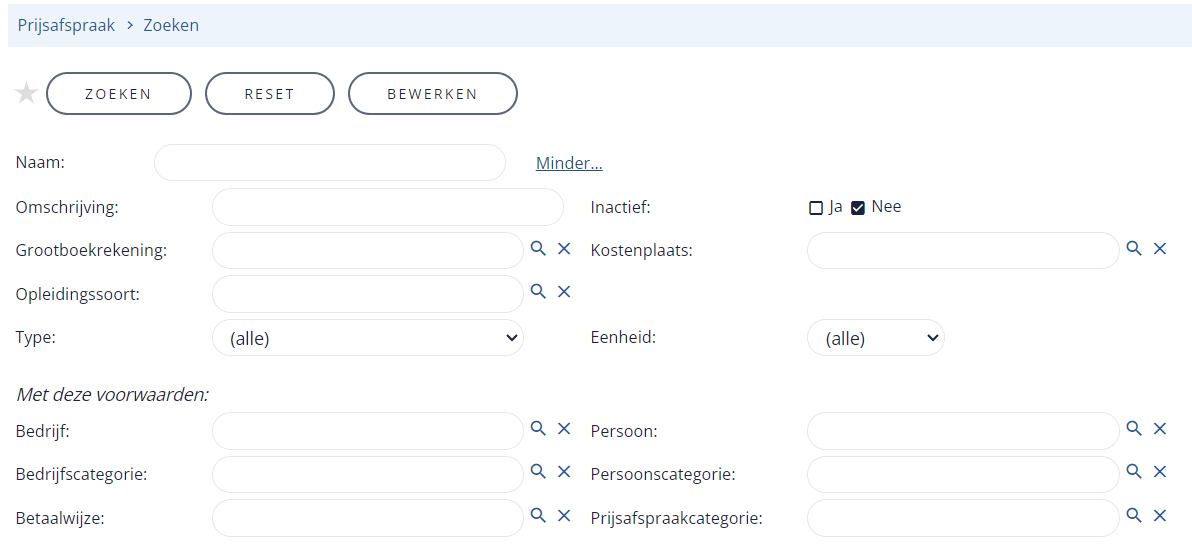Click the favorite star icon
This screenshot has height=550, width=1192.
point(27,94)
